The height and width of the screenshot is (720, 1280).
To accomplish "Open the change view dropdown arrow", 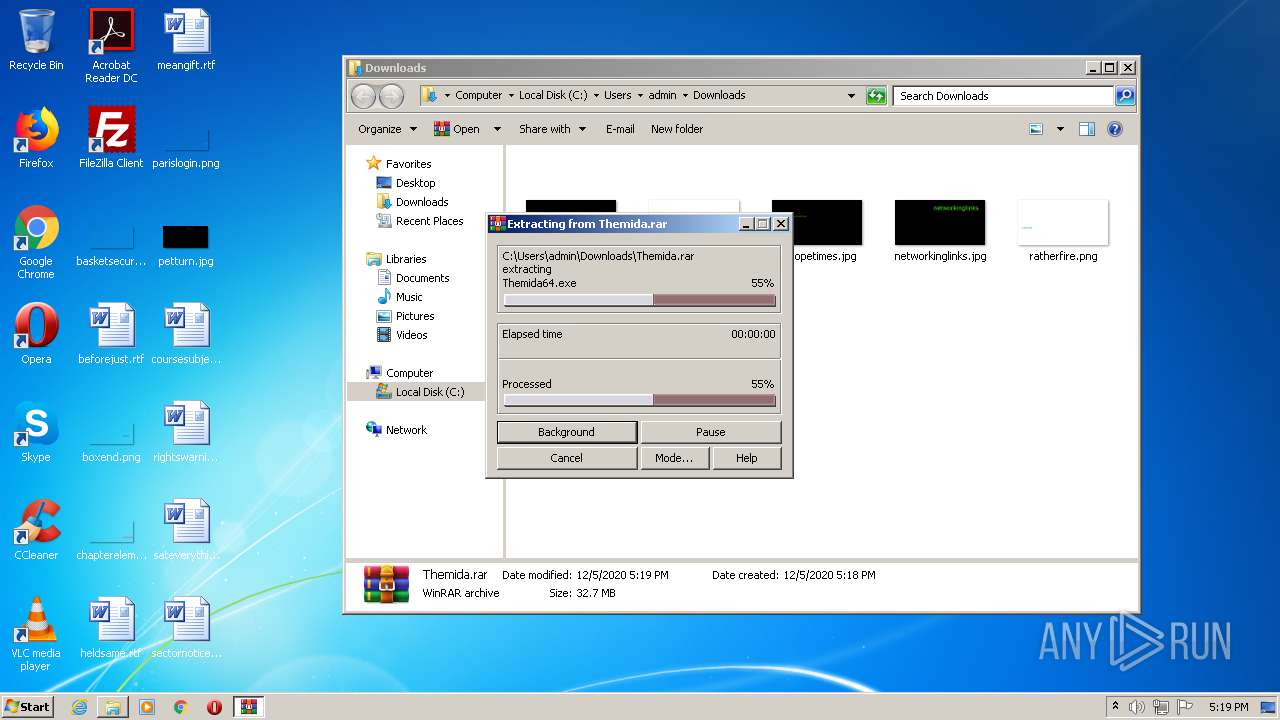I will (1060, 129).
